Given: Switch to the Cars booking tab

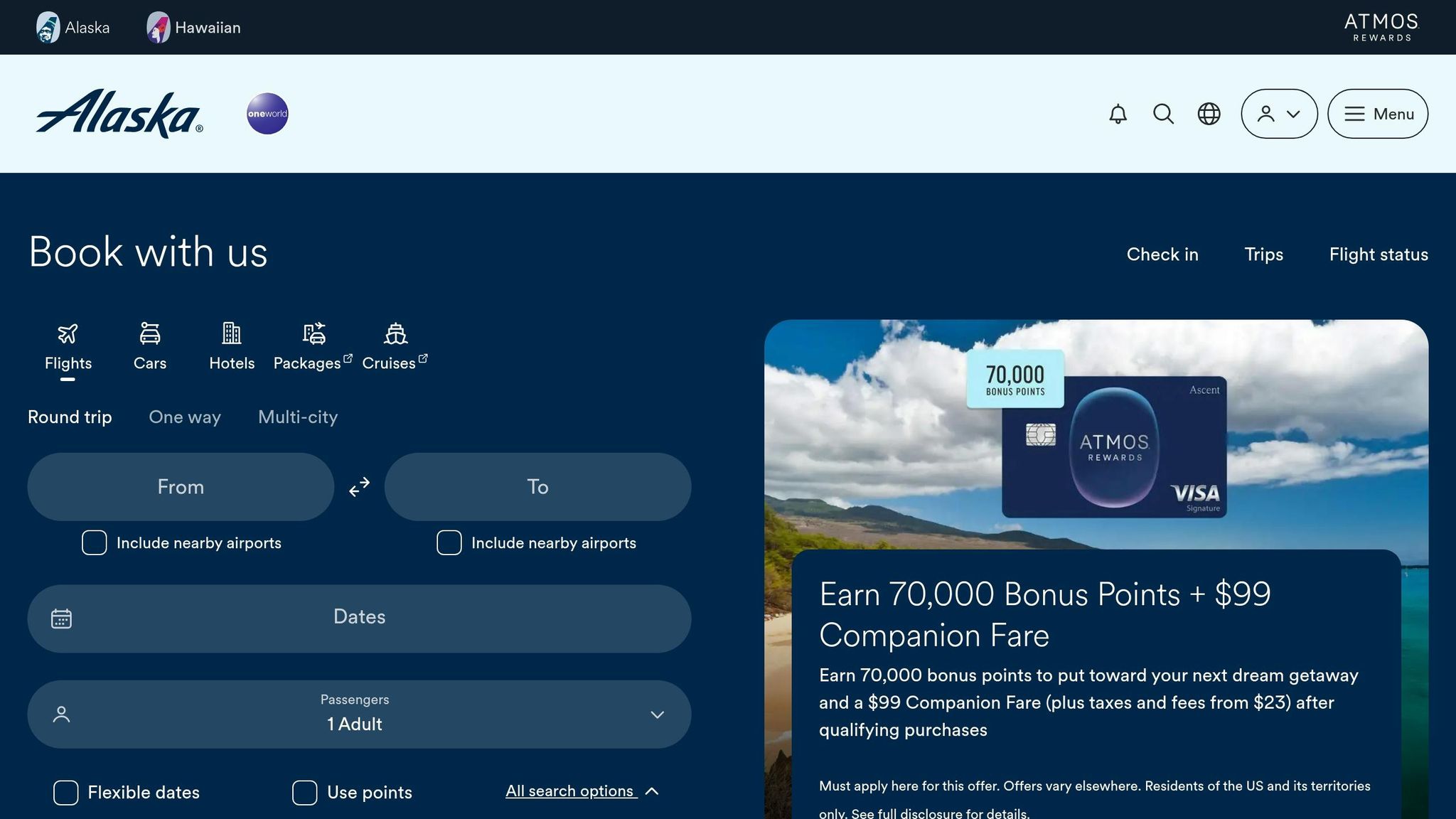Looking at the screenshot, I should tap(150, 348).
